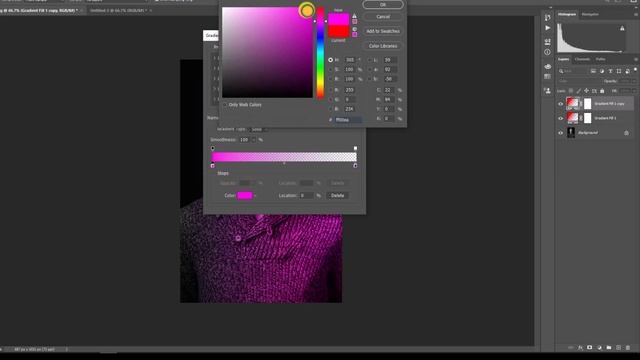Screen dimensions: 640x360
Task: Filter layers by smart object icon
Action: (627, 71)
